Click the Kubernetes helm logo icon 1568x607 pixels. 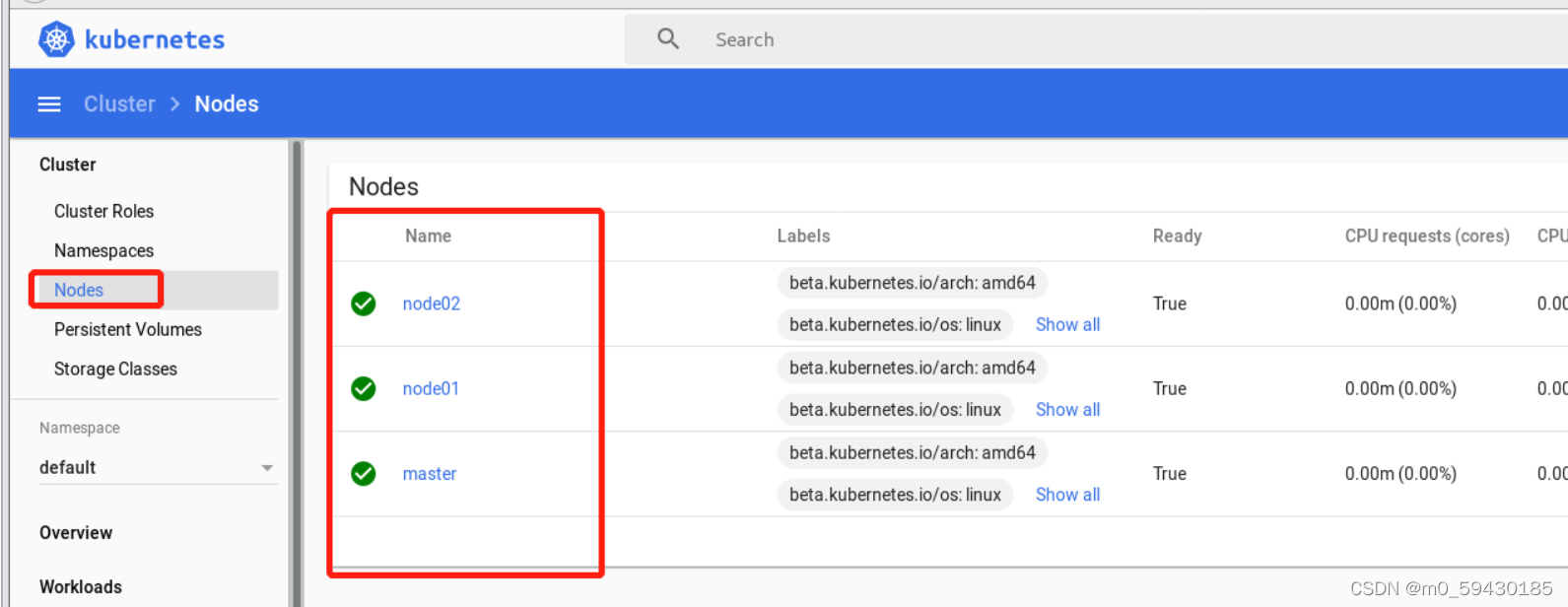[x=56, y=39]
